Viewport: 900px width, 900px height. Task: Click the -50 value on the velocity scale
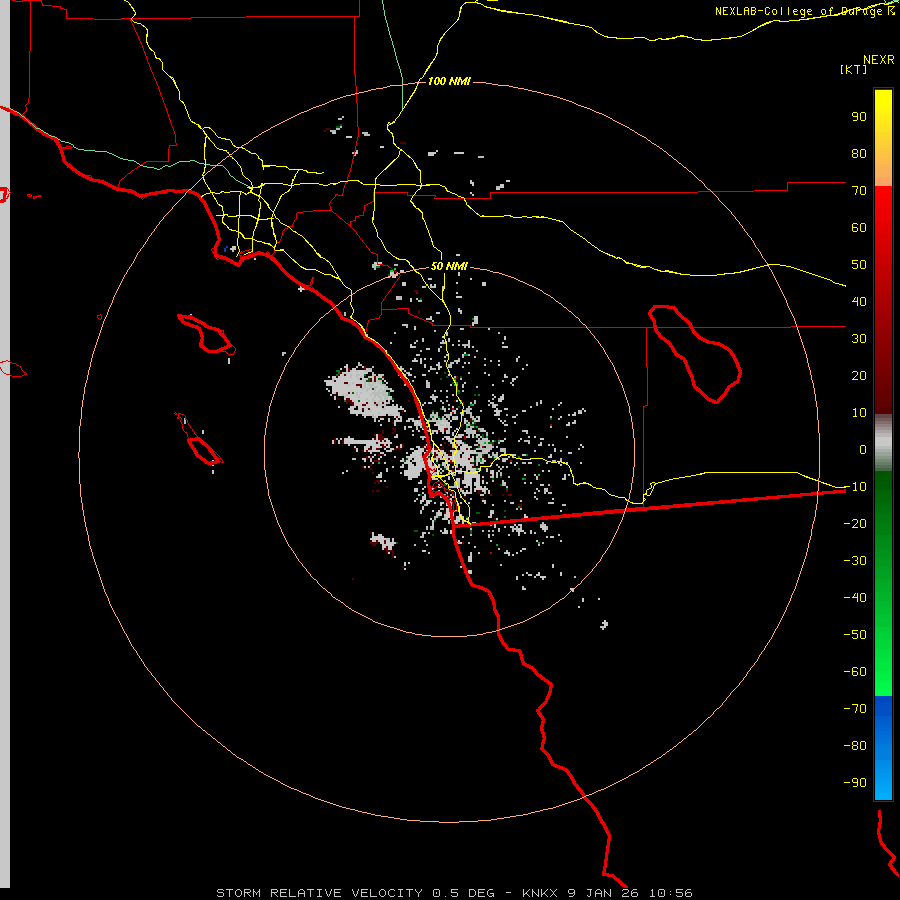(855, 635)
